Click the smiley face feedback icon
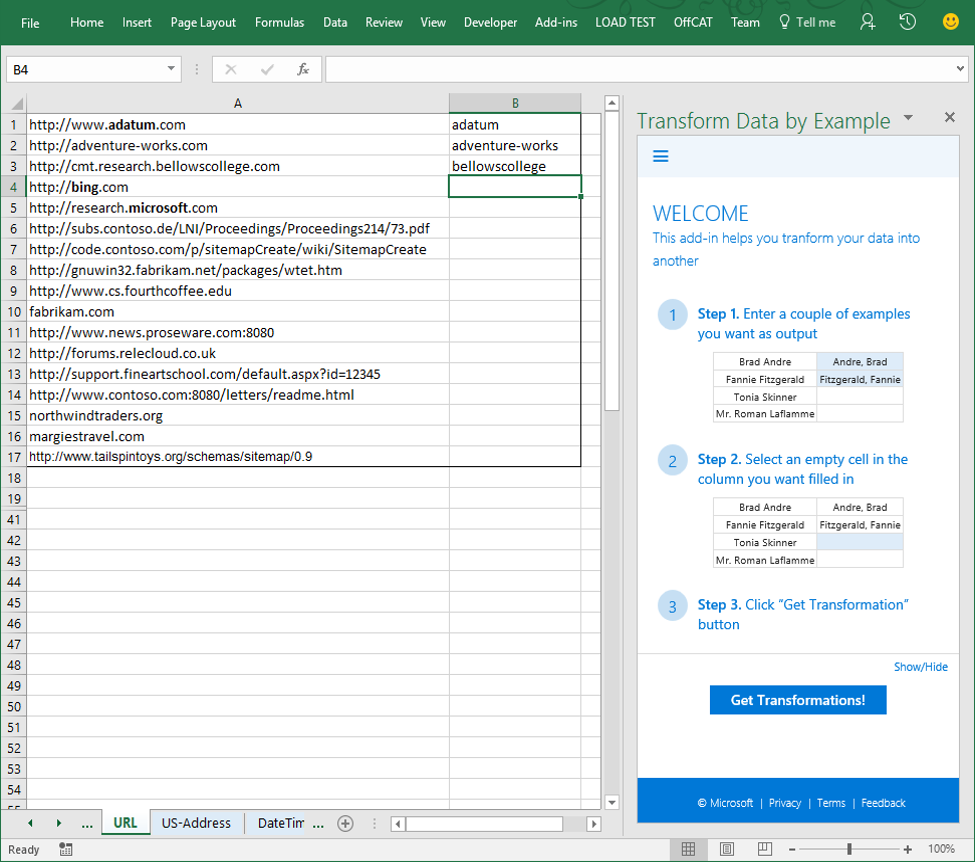Screen dimensions: 975x862 (950, 22)
